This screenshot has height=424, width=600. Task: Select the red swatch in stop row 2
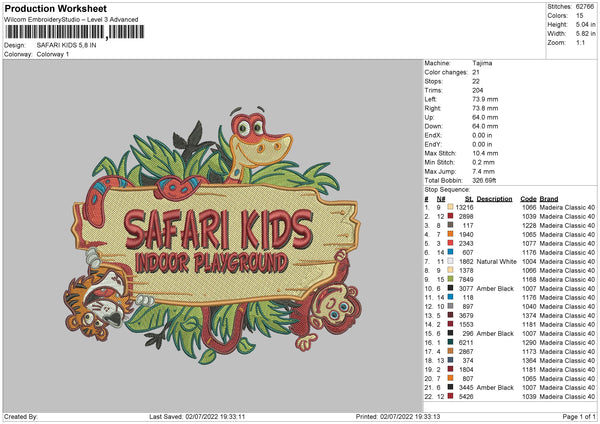click(450, 216)
